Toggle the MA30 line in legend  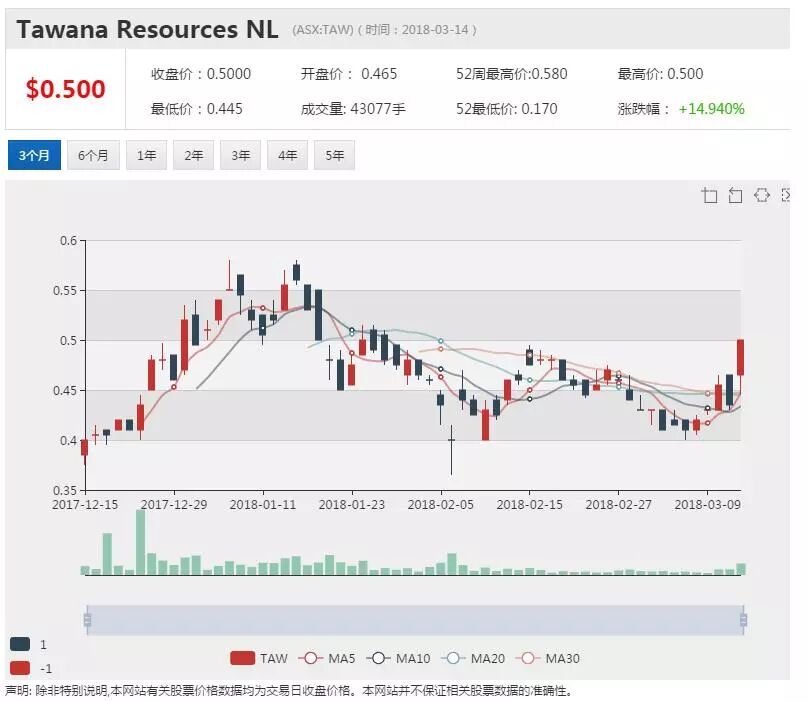click(x=547, y=658)
